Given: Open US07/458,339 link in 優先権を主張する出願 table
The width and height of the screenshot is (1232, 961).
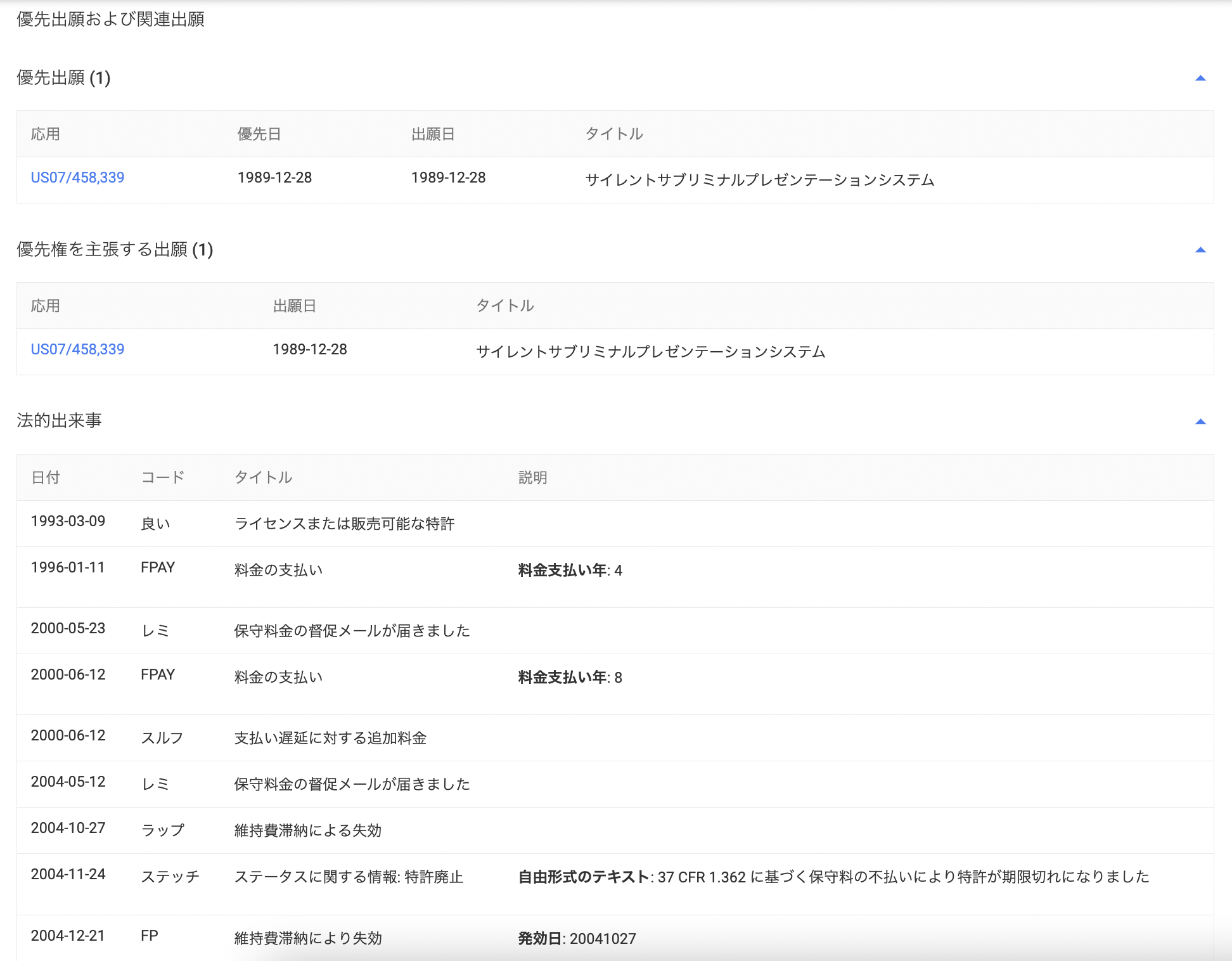Looking at the screenshot, I should tap(77, 349).
